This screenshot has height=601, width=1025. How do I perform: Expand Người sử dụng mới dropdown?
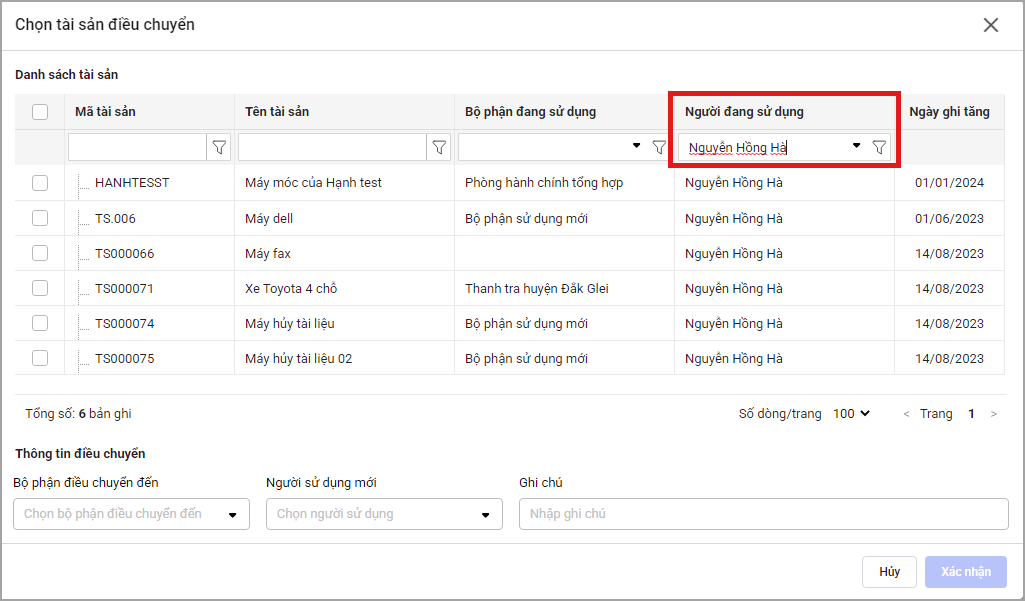click(384, 514)
